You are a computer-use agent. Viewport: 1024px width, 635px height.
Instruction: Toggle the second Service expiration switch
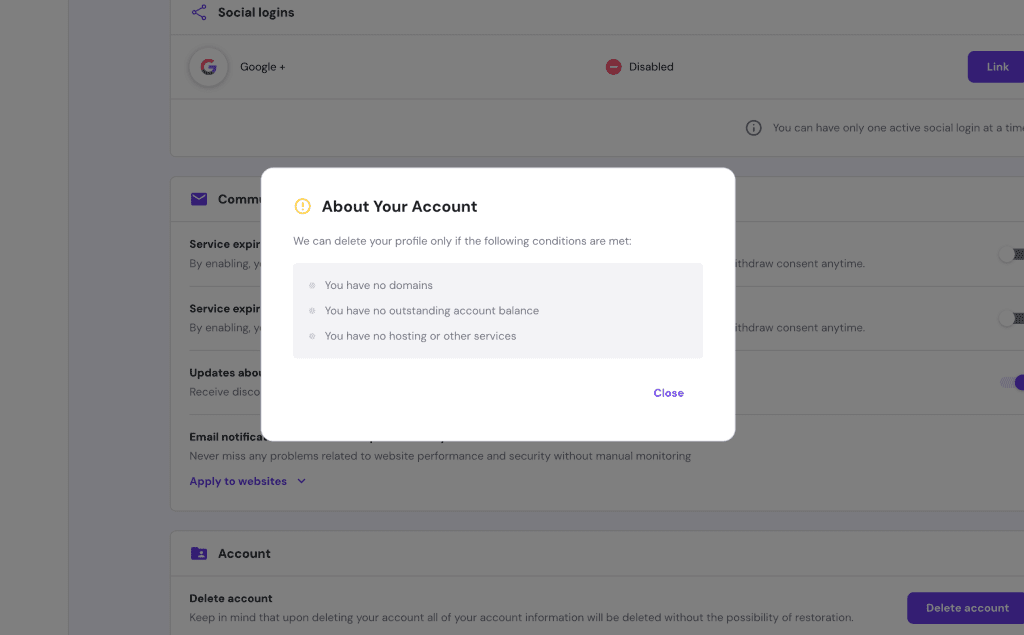1011,319
